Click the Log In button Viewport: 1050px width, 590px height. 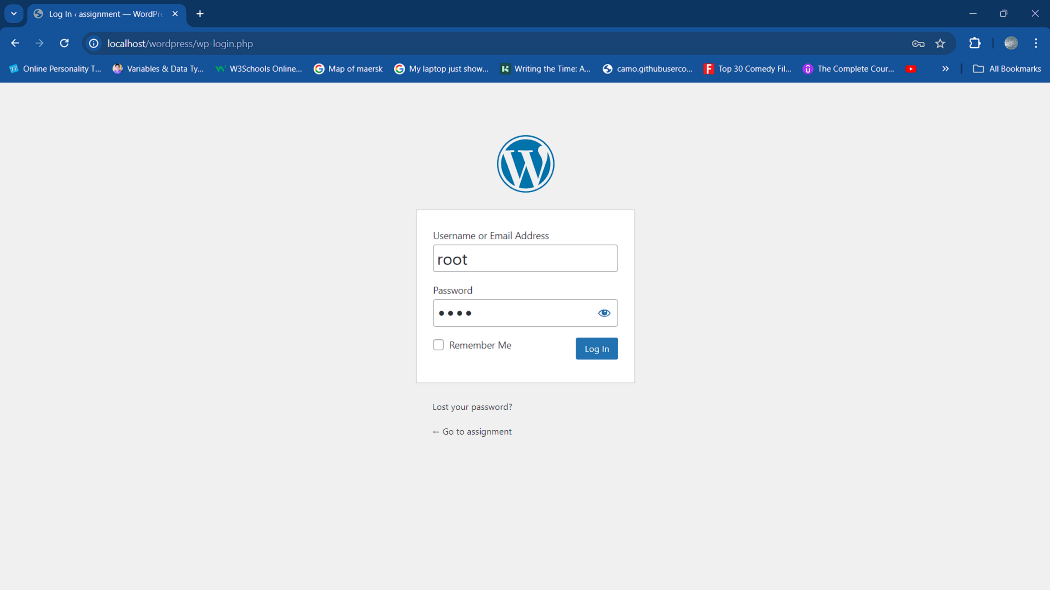tap(597, 348)
